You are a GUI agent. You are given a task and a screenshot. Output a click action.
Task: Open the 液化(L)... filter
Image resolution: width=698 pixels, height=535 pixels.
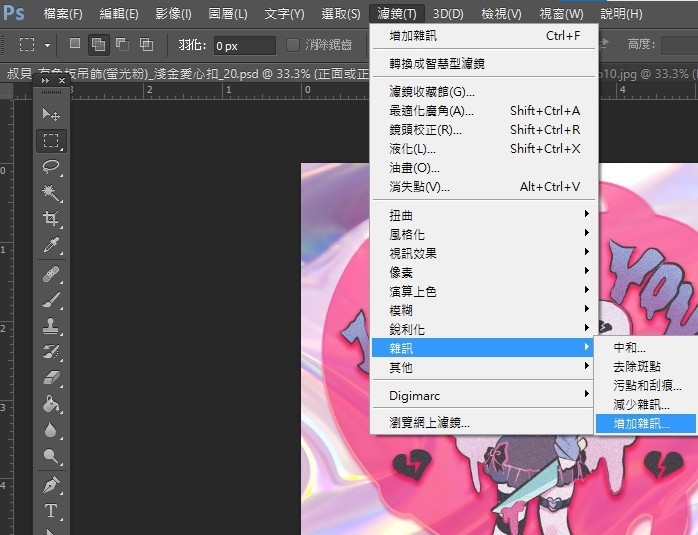coord(484,149)
